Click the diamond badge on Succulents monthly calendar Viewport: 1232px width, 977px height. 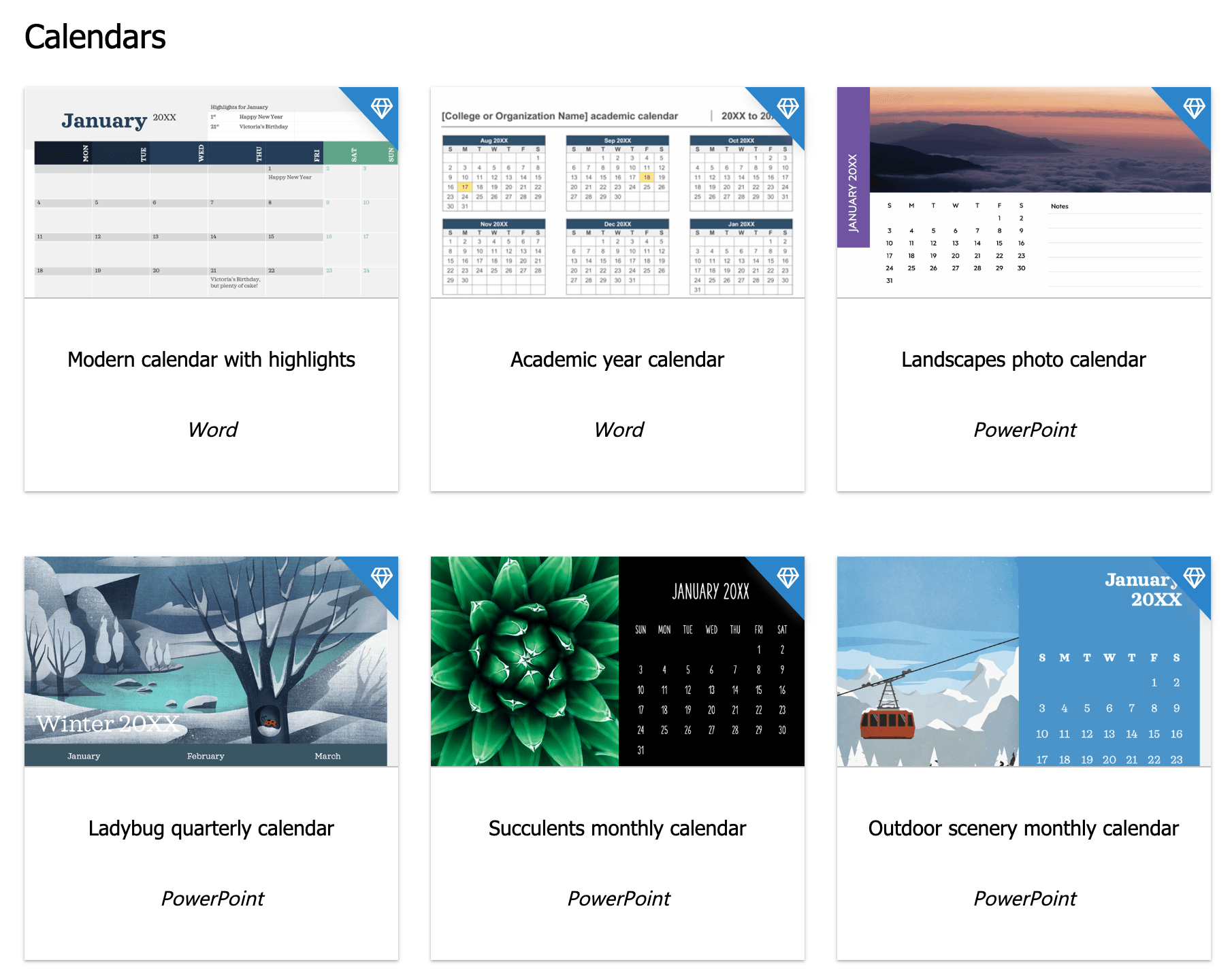(788, 578)
